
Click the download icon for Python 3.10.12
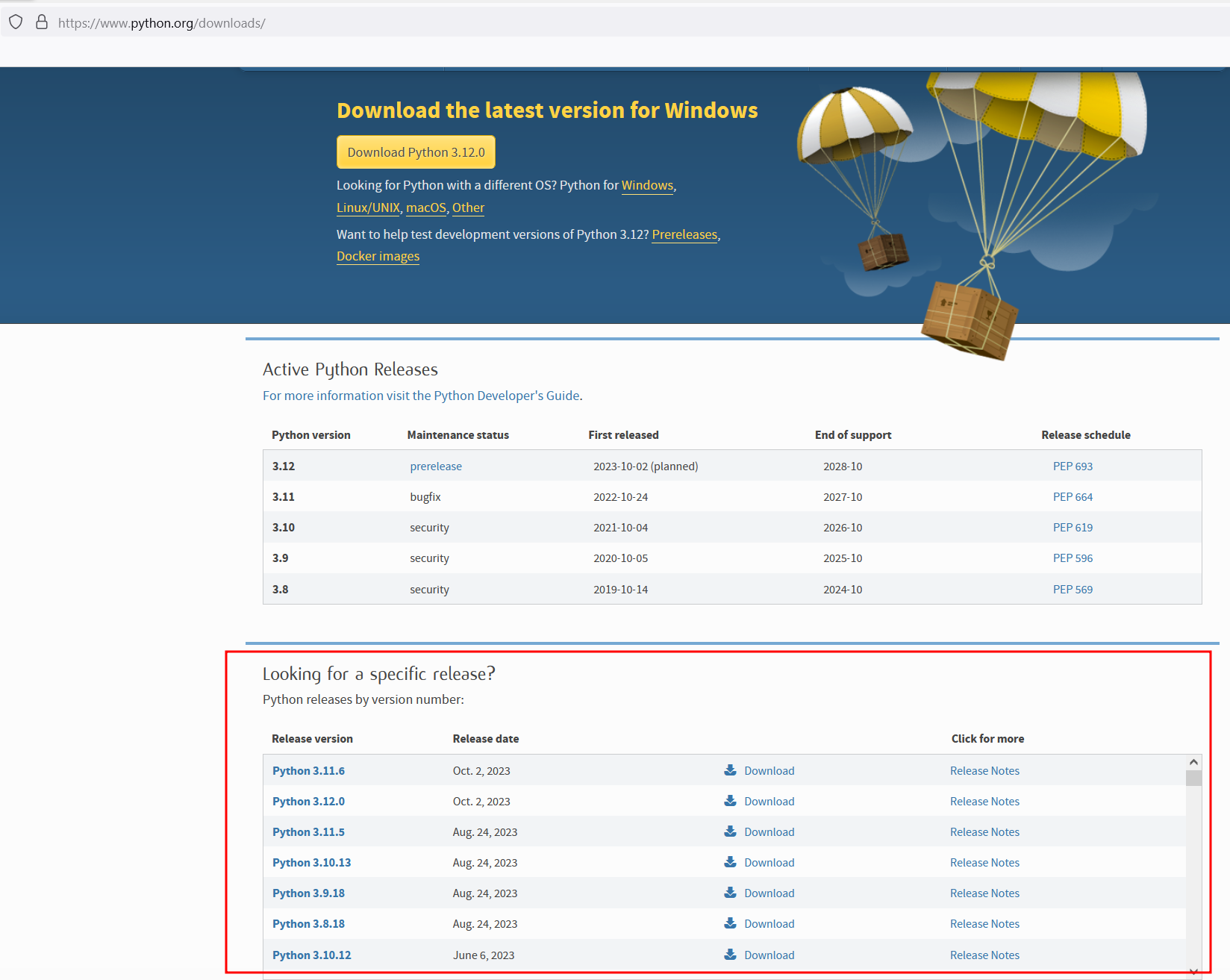tap(731, 955)
